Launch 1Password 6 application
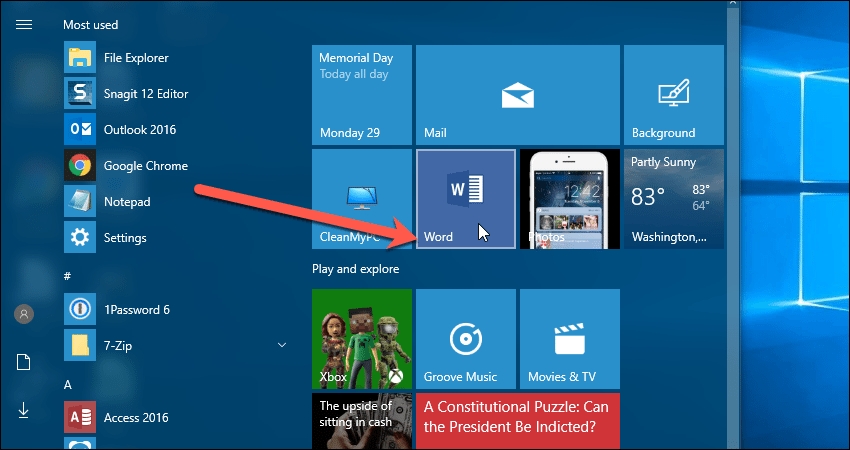 tap(136, 310)
